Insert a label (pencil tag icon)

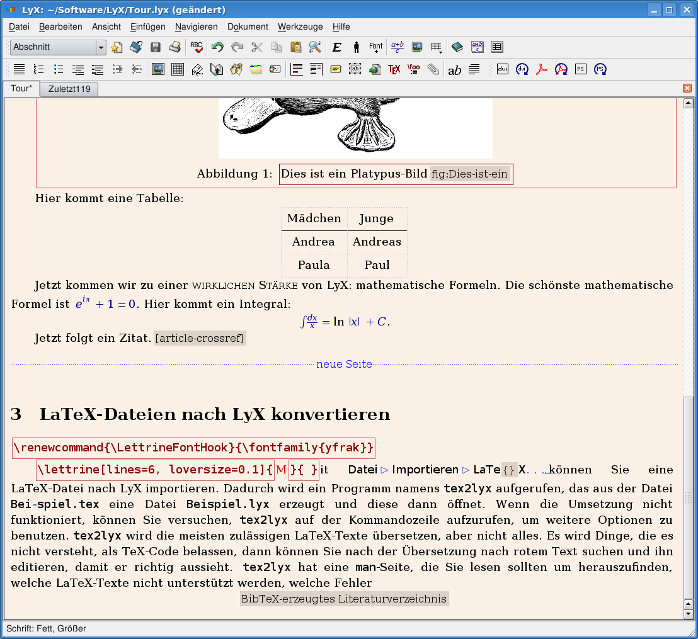(x=197, y=69)
